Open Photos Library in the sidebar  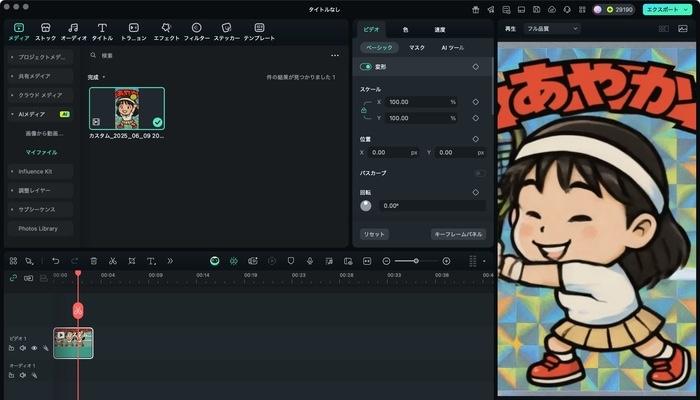(x=41, y=229)
